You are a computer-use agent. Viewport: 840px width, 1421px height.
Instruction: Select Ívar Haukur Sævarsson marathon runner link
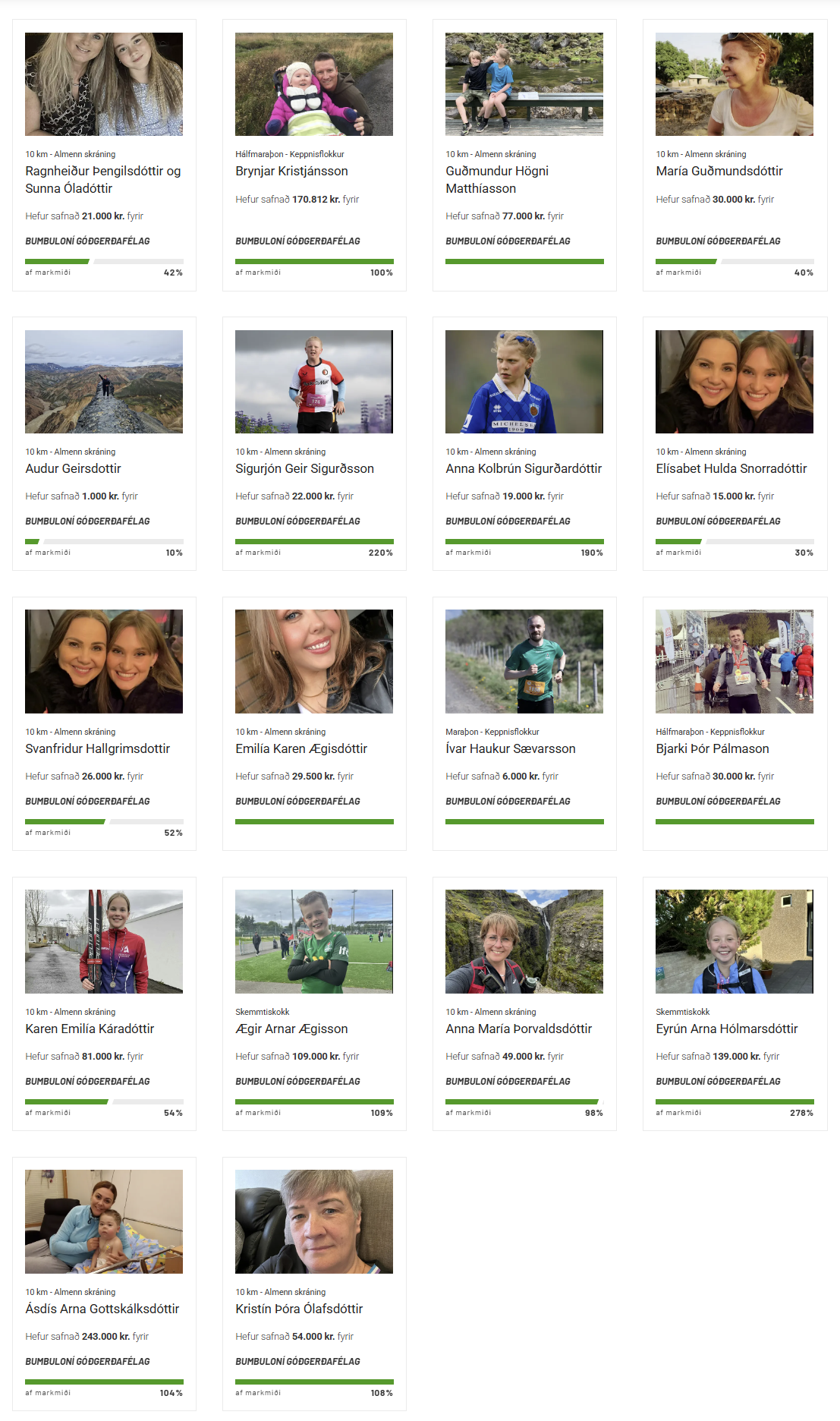click(x=510, y=749)
